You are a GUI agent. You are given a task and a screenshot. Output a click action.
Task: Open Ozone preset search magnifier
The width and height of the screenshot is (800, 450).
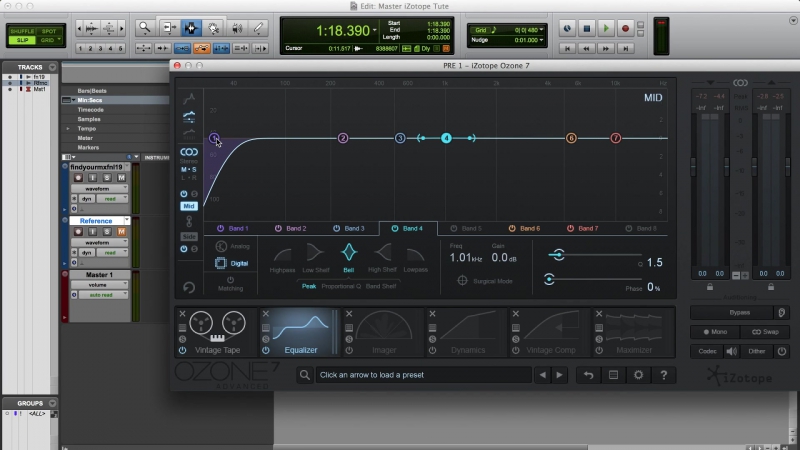click(x=305, y=375)
